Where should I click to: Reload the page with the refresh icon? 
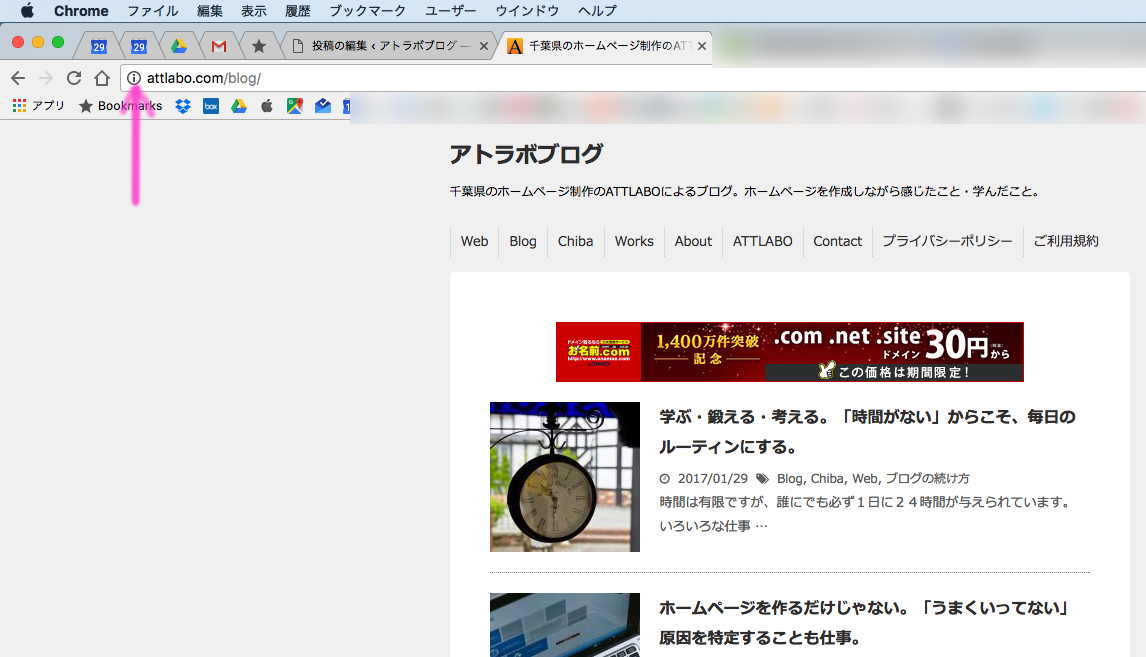[74, 78]
